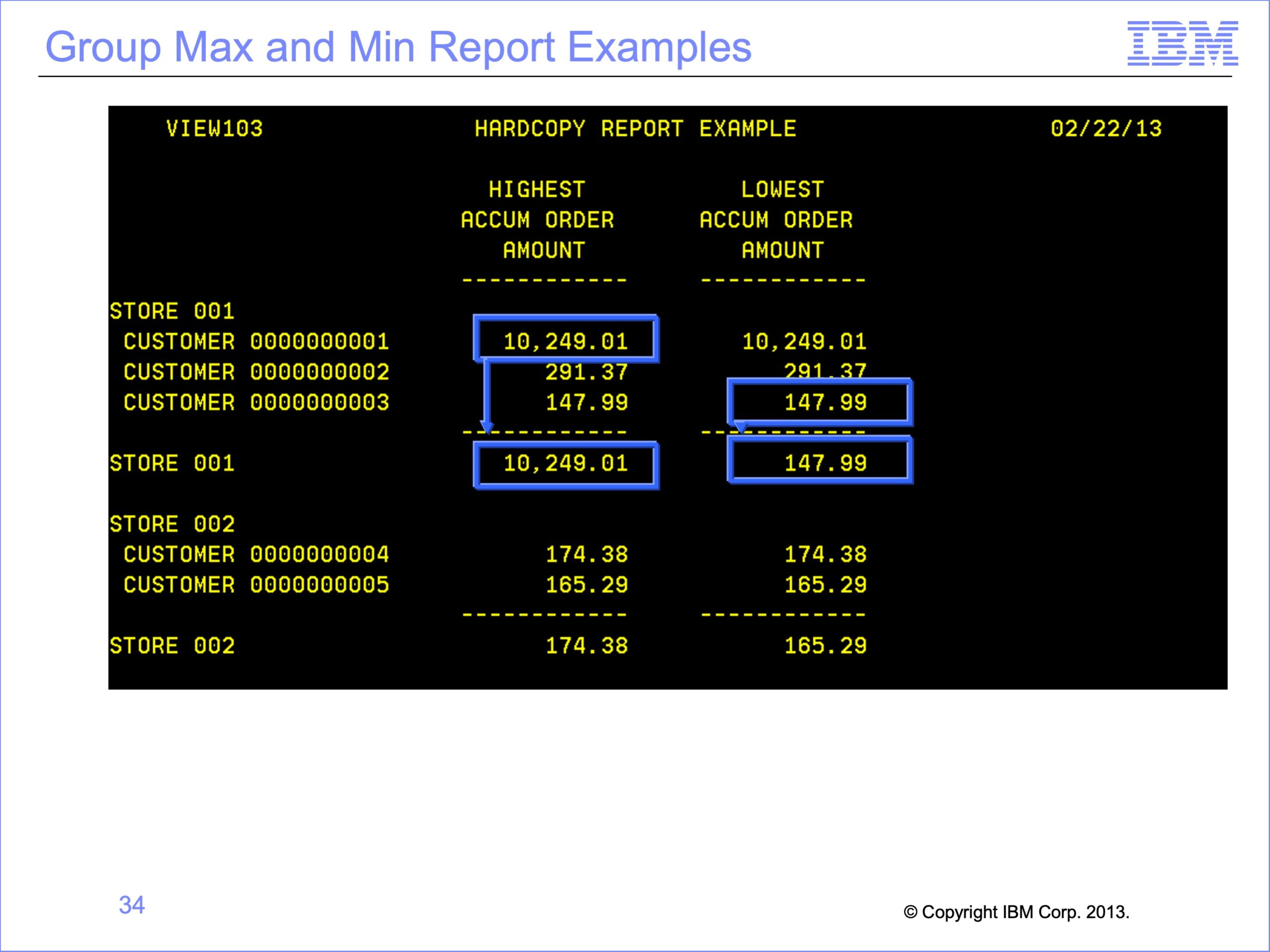This screenshot has height=952, width=1270.
Task: Click the STORE 001 subtotal row label
Action: (x=172, y=463)
